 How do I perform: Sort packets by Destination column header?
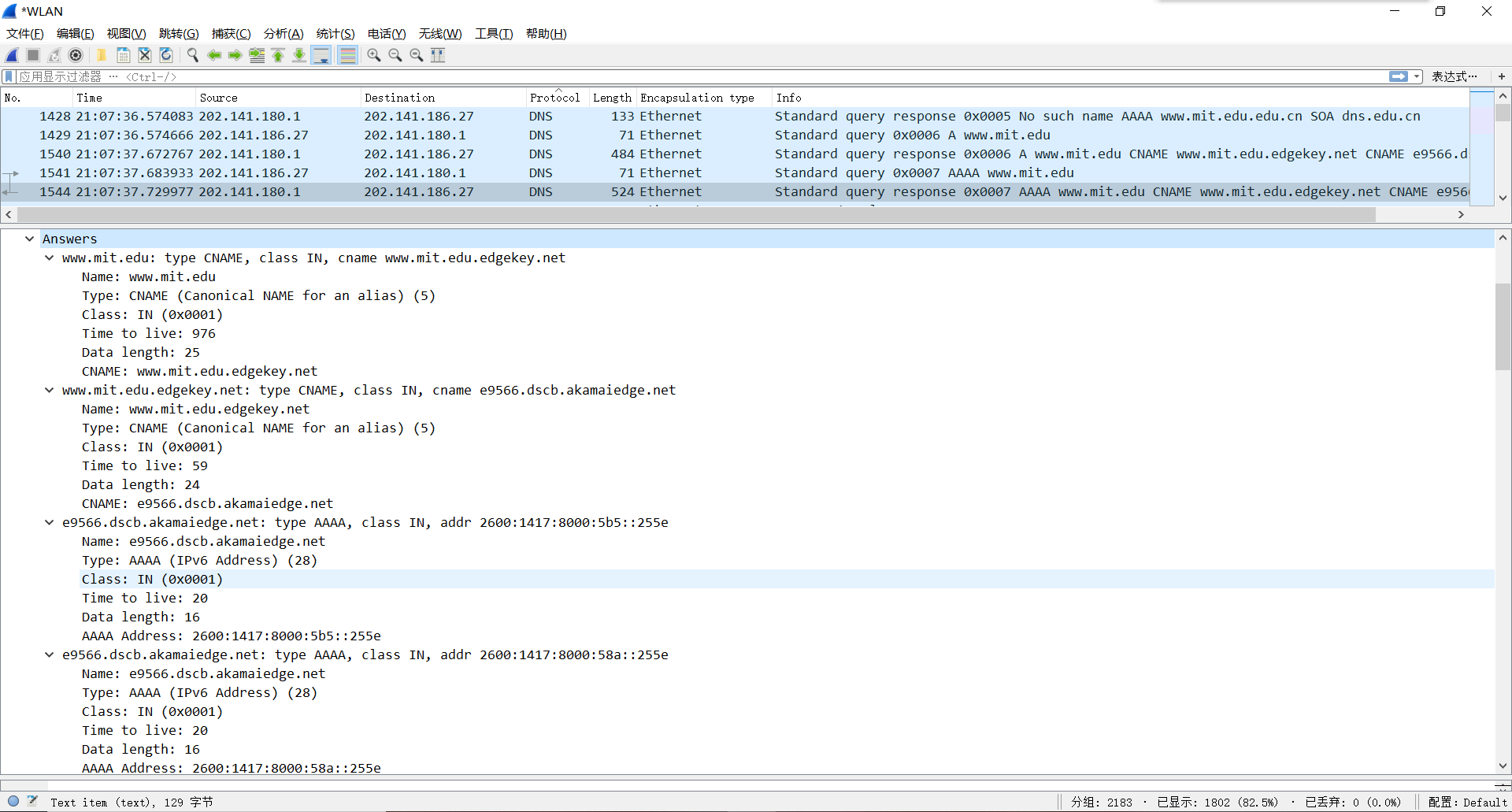443,98
